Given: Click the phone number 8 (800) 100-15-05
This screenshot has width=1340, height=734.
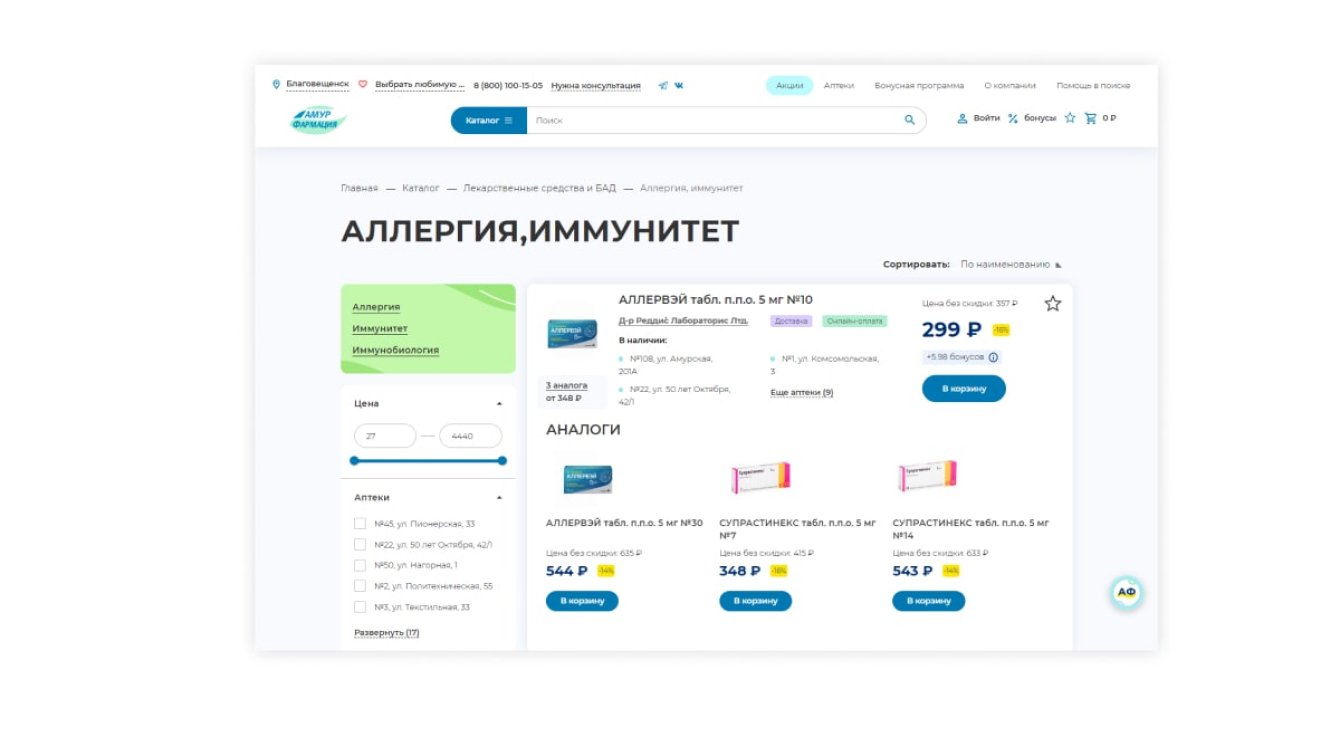Looking at the screenshot, I should point(508,86).
